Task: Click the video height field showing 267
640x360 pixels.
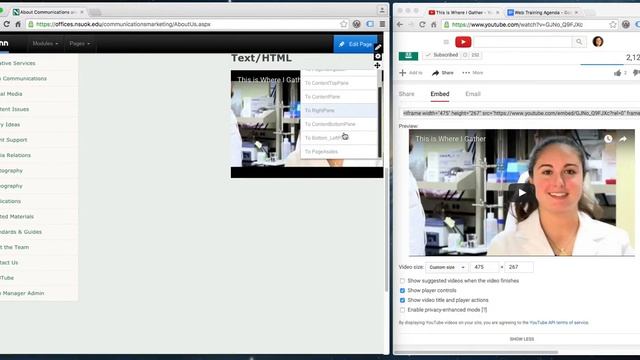Action: [519, 267]
